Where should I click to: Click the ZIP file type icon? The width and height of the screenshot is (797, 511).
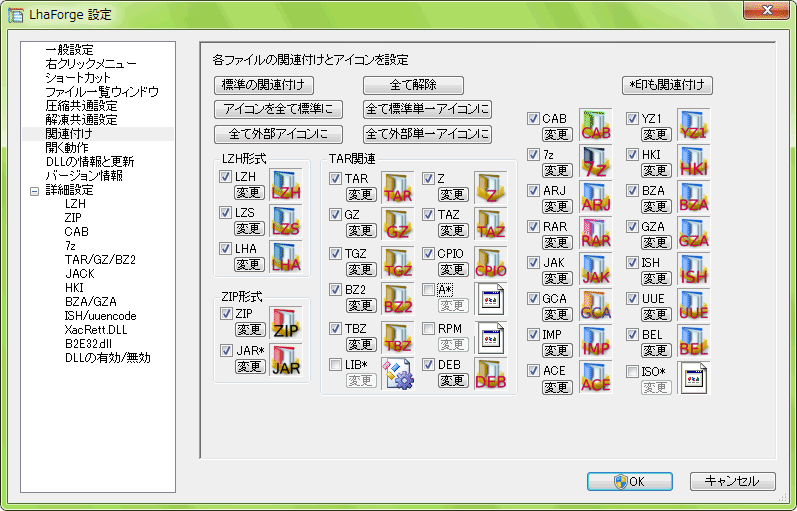(286, 322)
